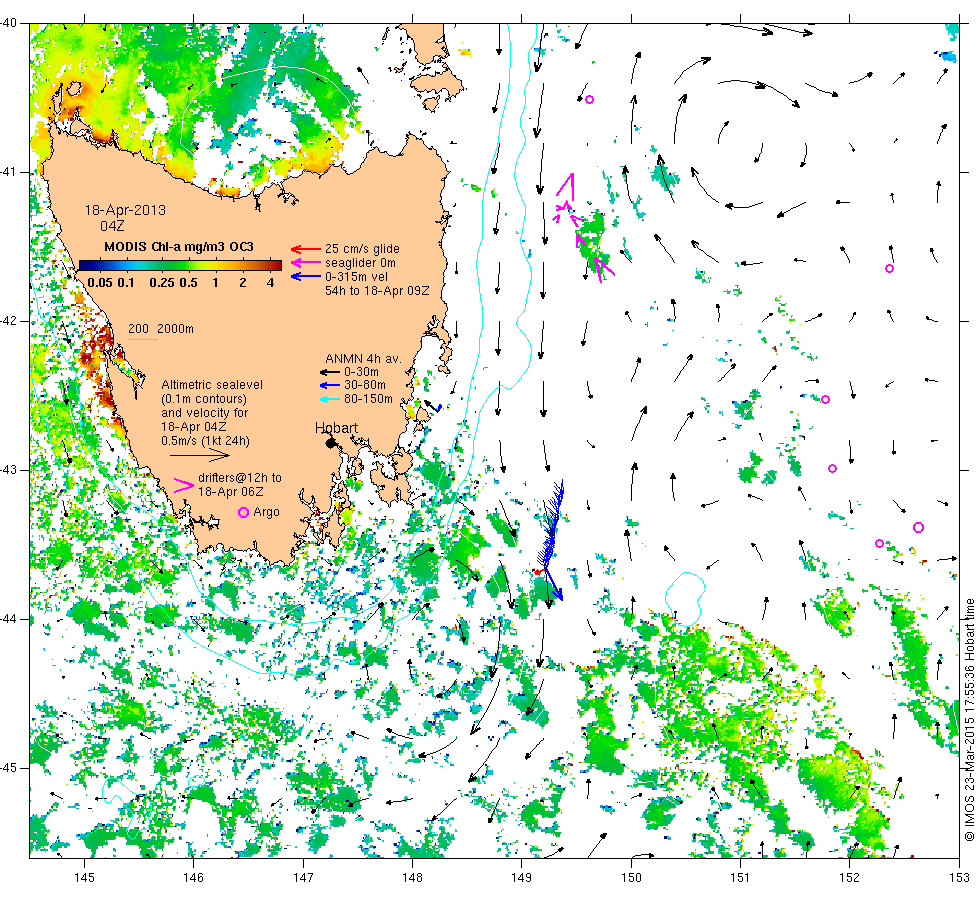Screen dimensions: 980x900
Task: Click the 0.5m/s velocity scale arrow
Action: [x=200, y=455]
